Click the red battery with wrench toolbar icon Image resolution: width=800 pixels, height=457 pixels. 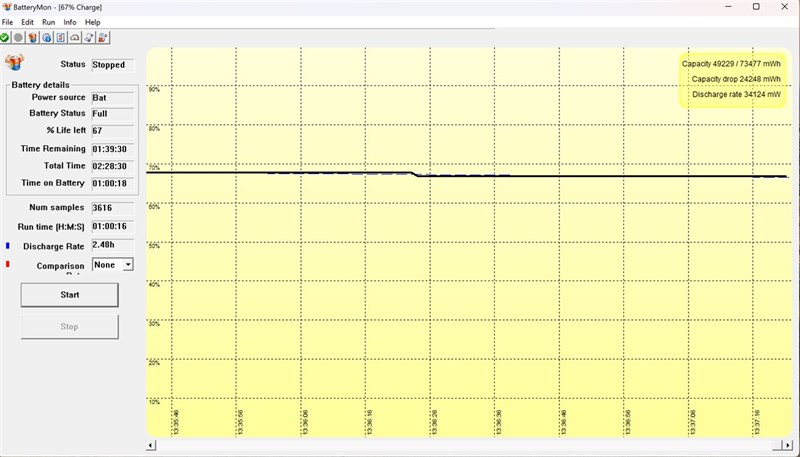103,37
